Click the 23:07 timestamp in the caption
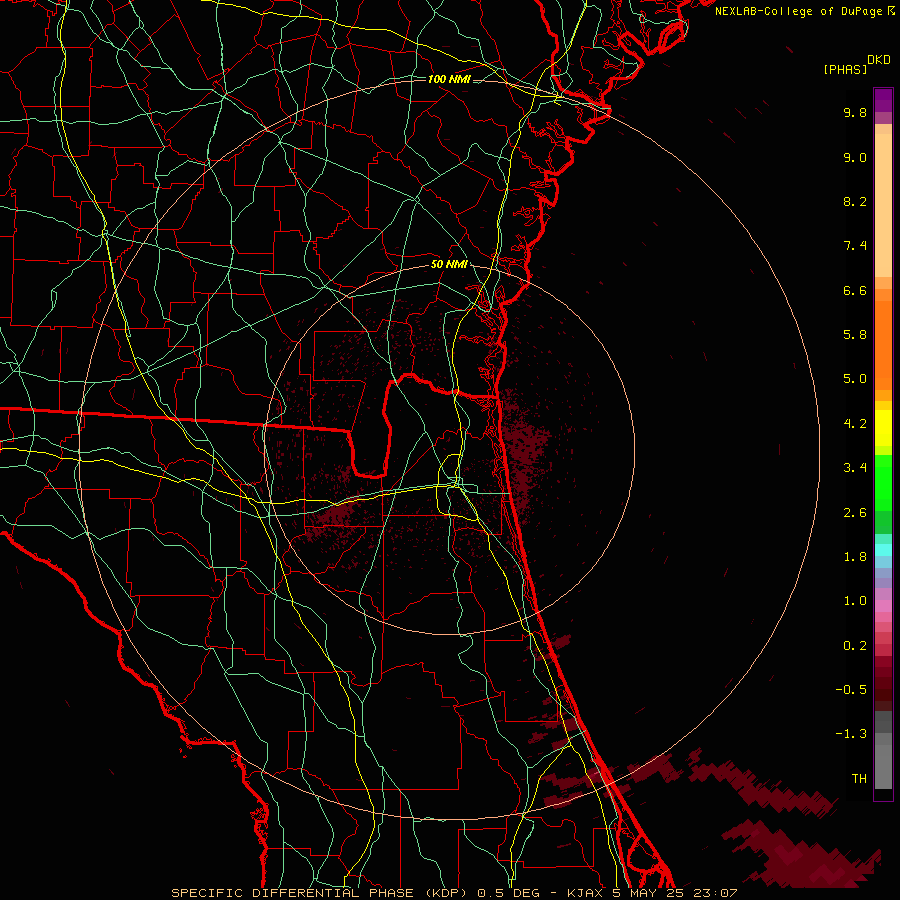 click(x=717, y=893)
